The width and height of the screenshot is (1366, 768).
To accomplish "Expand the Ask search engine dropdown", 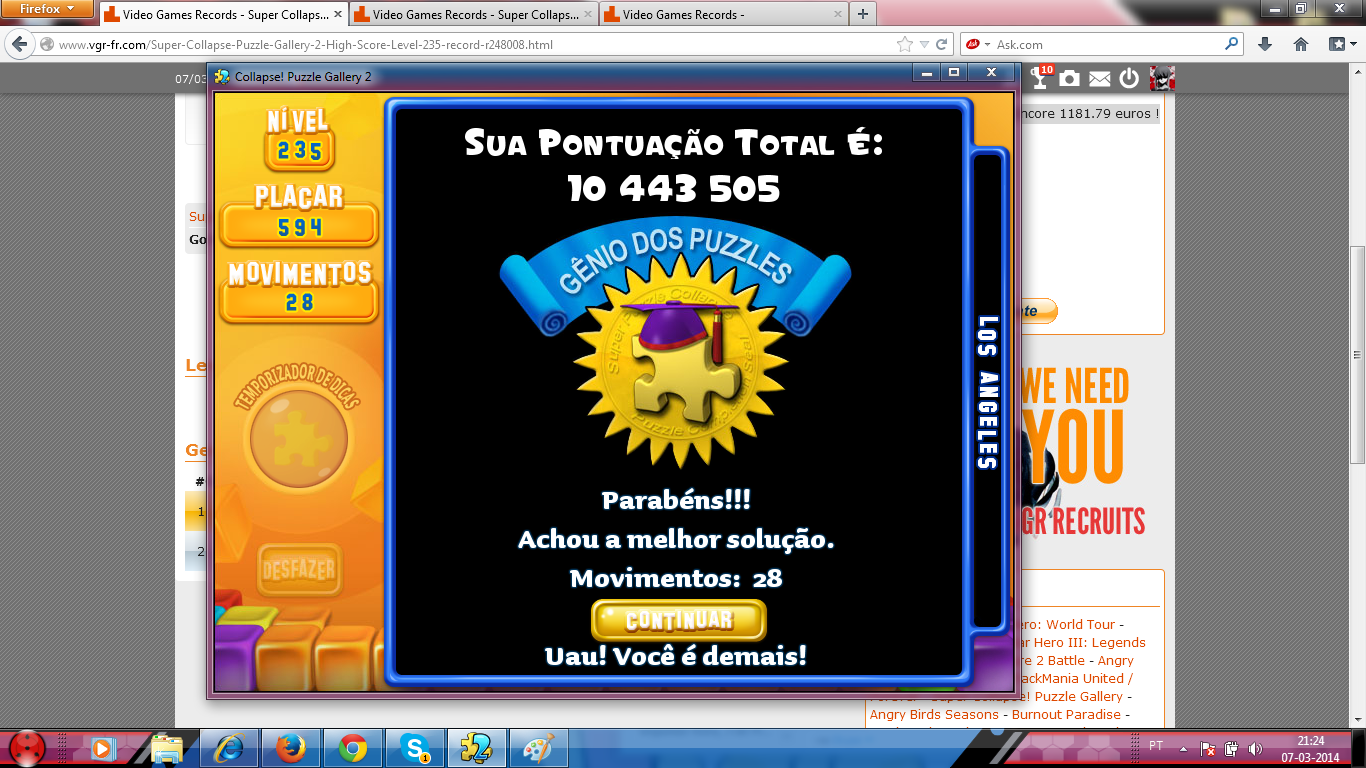I will pos(978,44).
